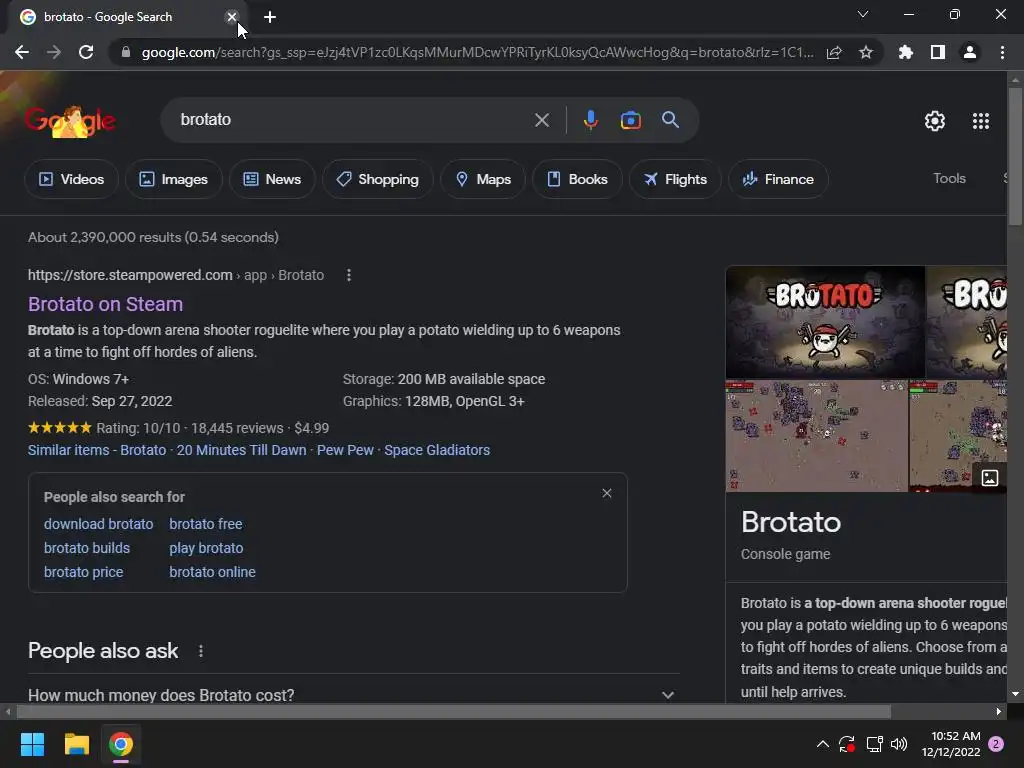Screen dimensions: 1024x768
Task: Click the address bar URL
Action: click(477, 52)
